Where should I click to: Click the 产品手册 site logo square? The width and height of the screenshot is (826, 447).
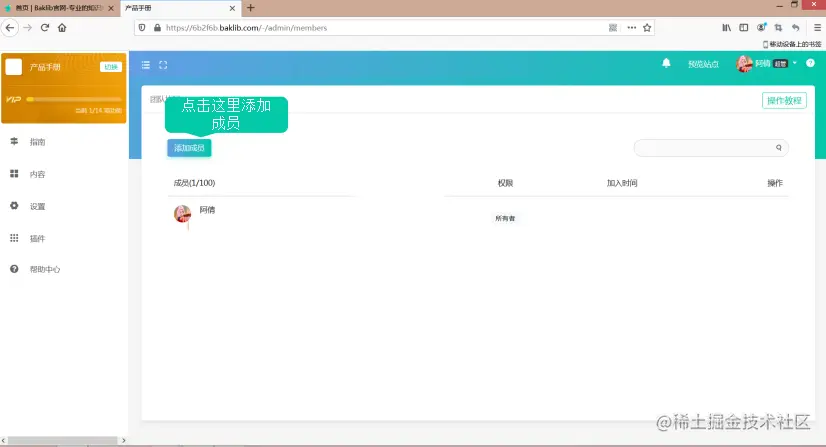(14, 67)
